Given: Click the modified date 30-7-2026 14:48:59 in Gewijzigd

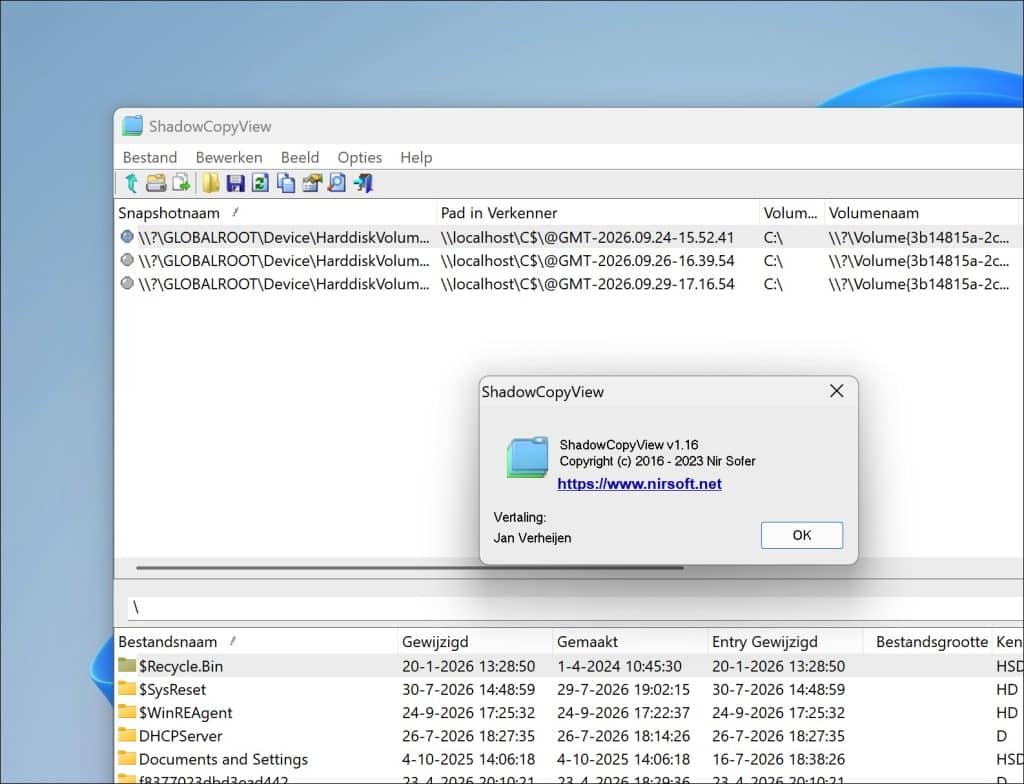Looking at the screenshot, I should pos(468,689).
